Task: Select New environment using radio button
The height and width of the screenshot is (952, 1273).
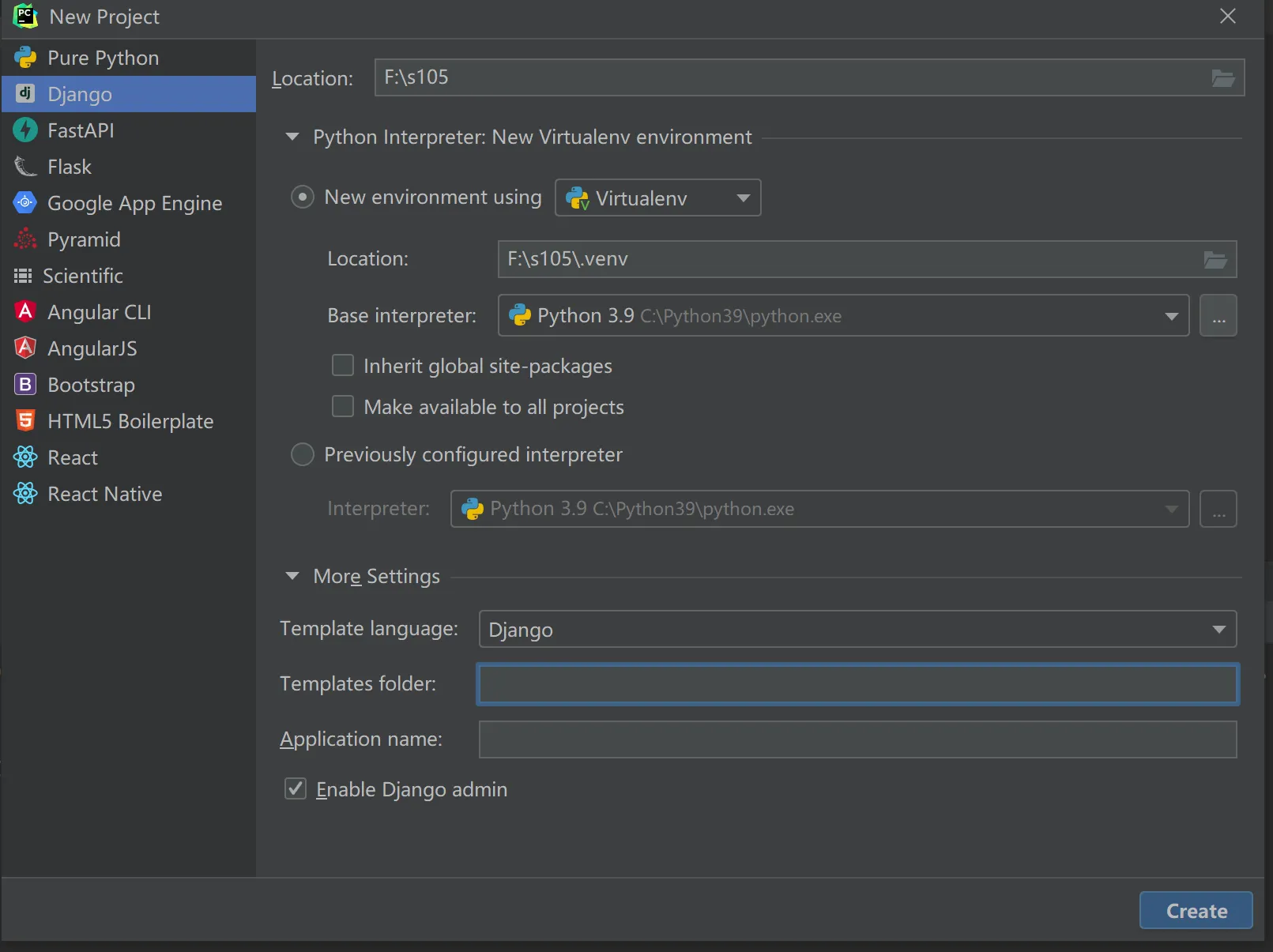Action: 303,197
